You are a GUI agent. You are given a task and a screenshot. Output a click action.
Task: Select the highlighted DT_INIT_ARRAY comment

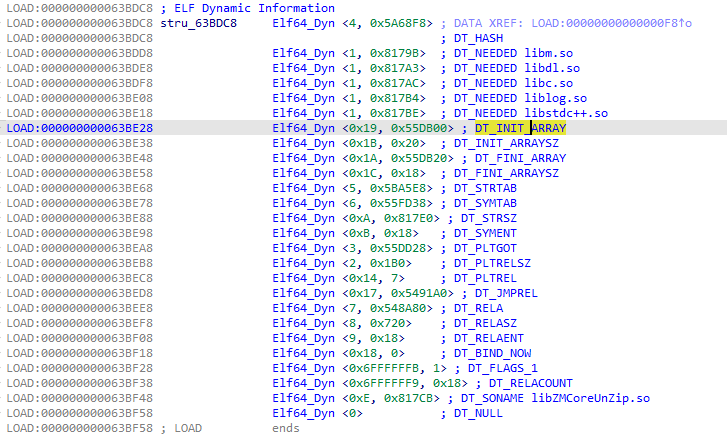[x=520, y=128]
